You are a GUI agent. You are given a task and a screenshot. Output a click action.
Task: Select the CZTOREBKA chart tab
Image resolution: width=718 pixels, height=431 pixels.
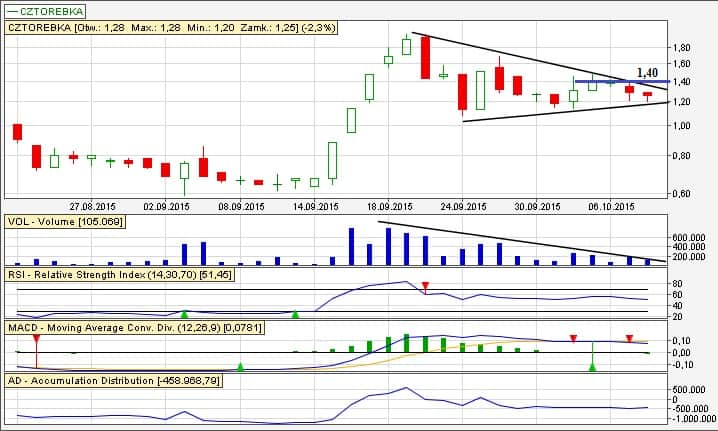click(x=44, y=8)
